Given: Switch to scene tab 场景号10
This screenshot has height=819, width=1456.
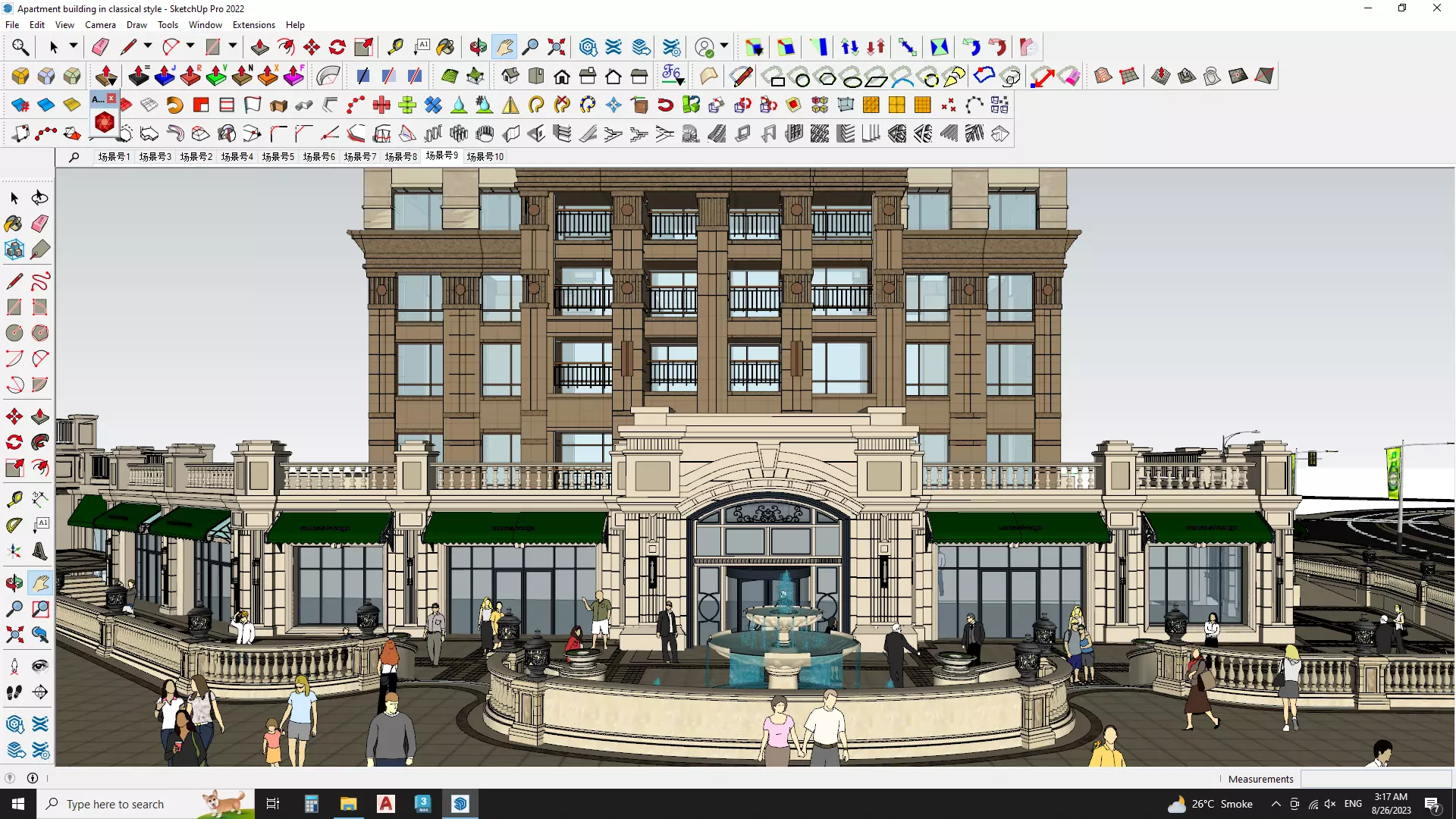Looking at the screenshot, I should [485, 156].
